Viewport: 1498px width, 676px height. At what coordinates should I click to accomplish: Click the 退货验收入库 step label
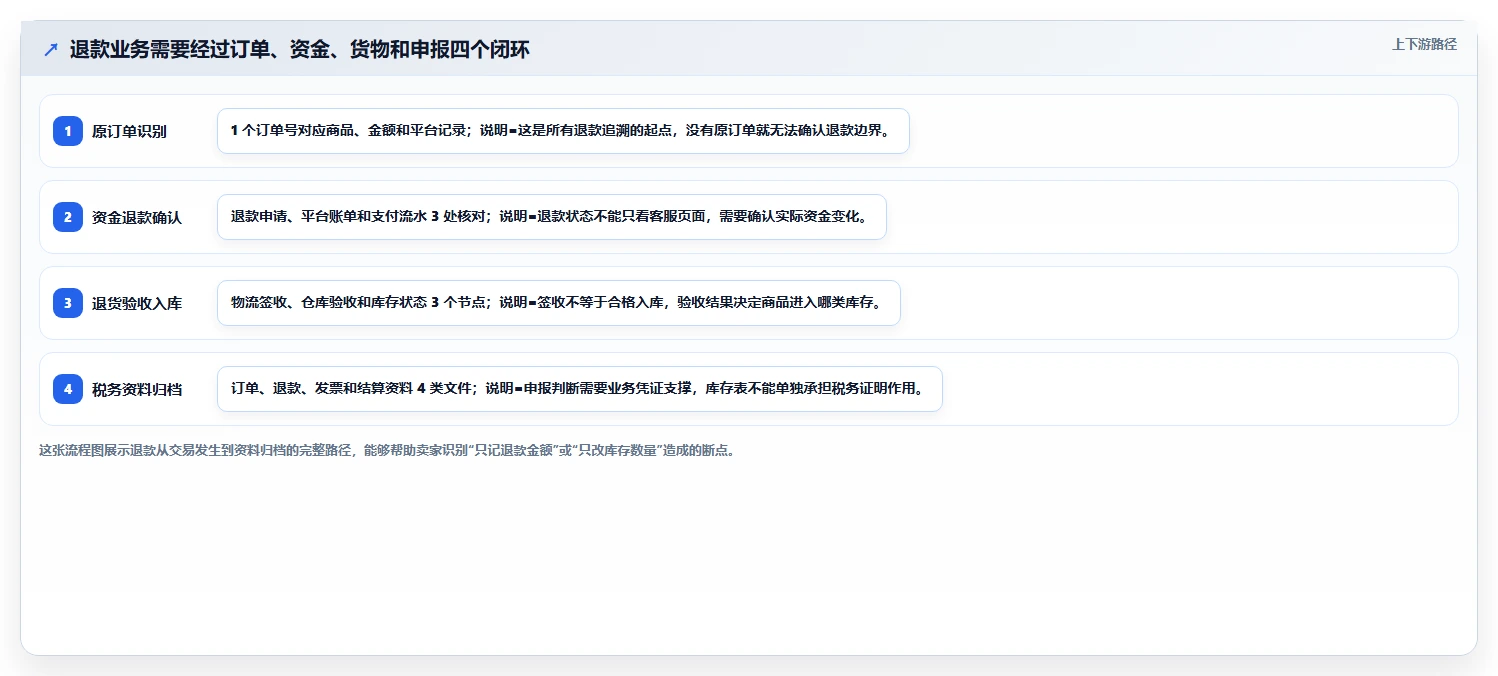pos(137,303)
